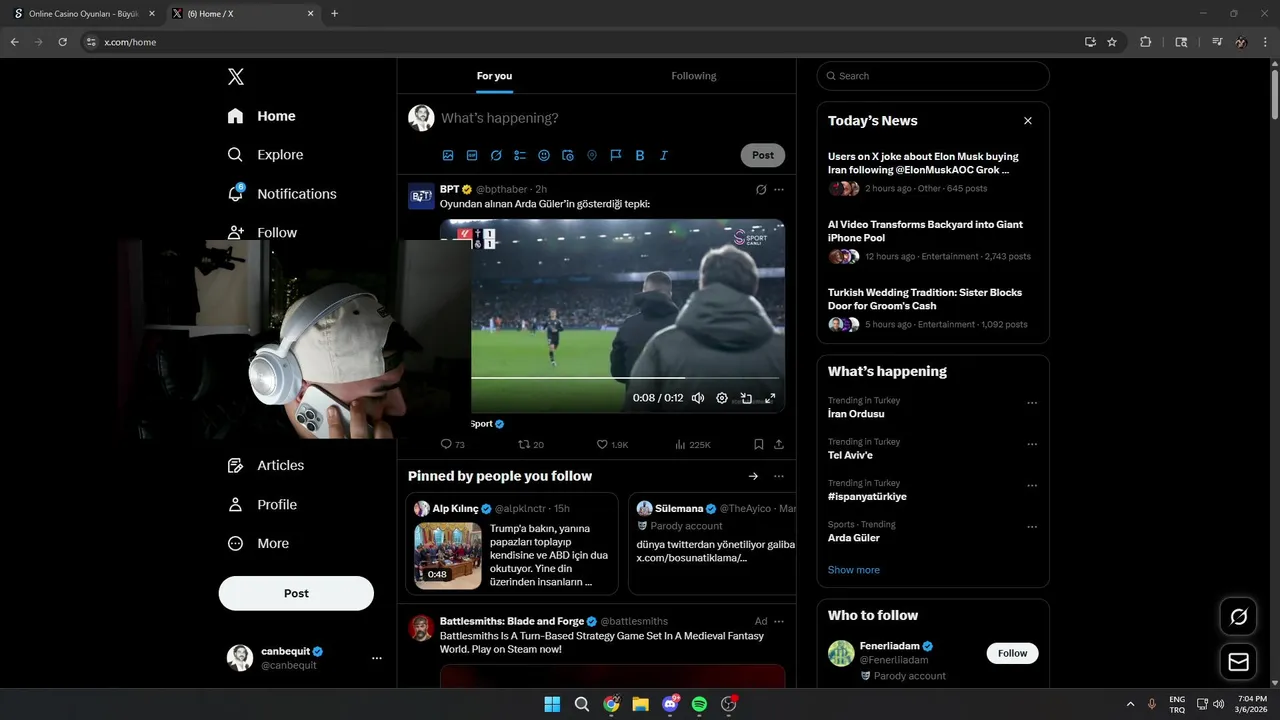
Task: Click the composer Post button
Action: (x=763, y=155)
